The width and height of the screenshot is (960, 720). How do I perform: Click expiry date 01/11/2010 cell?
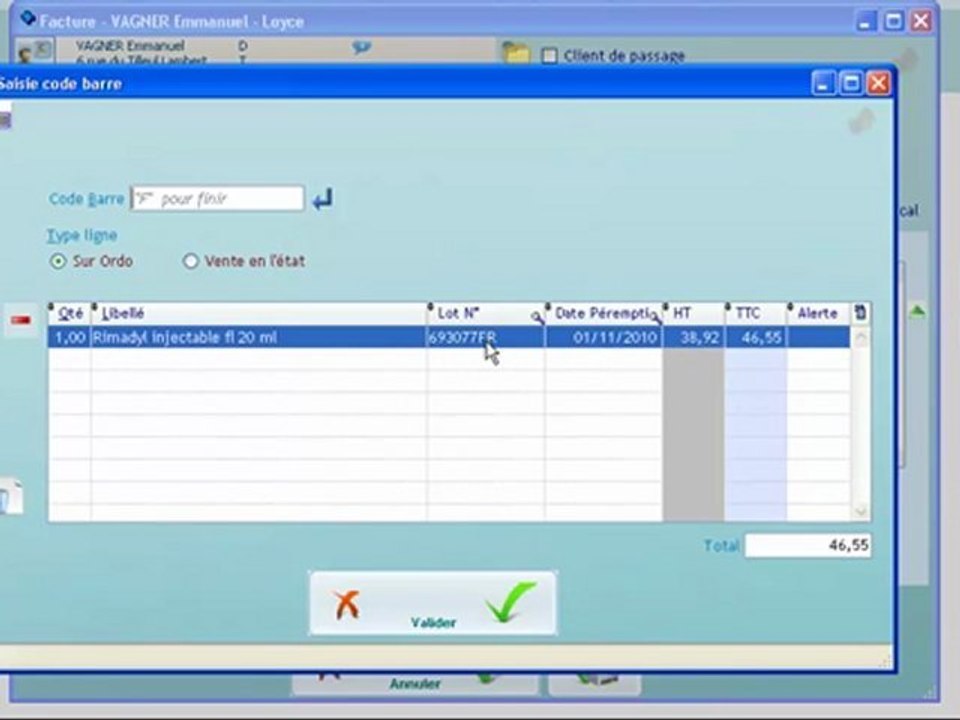pyautogui.click(x=604, y=337)
